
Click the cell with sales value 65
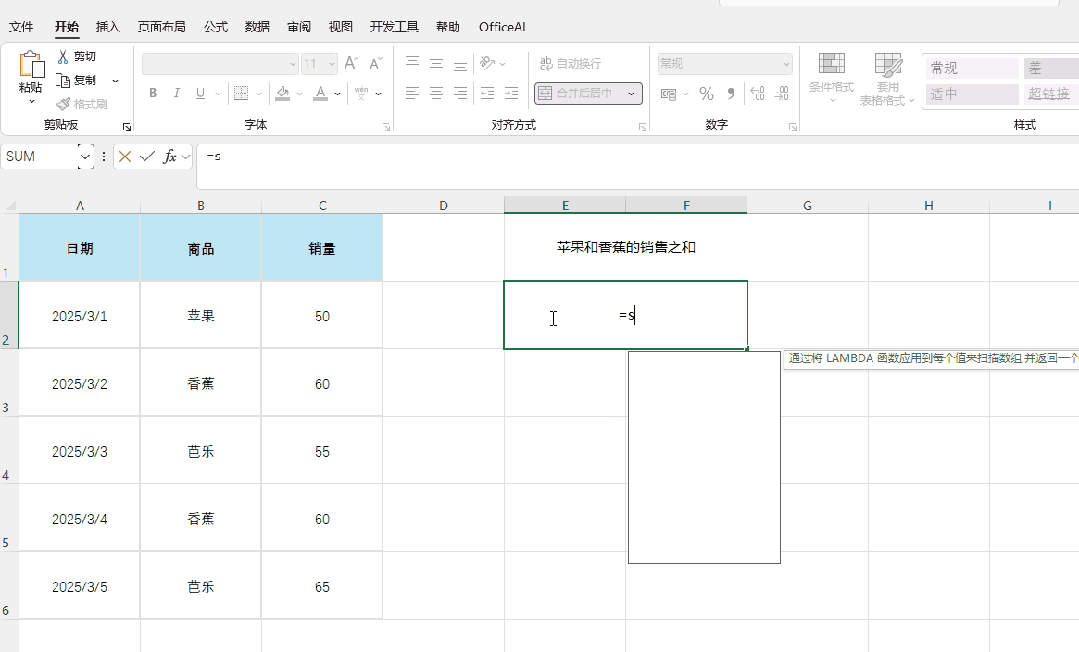[x=322, y=587]
